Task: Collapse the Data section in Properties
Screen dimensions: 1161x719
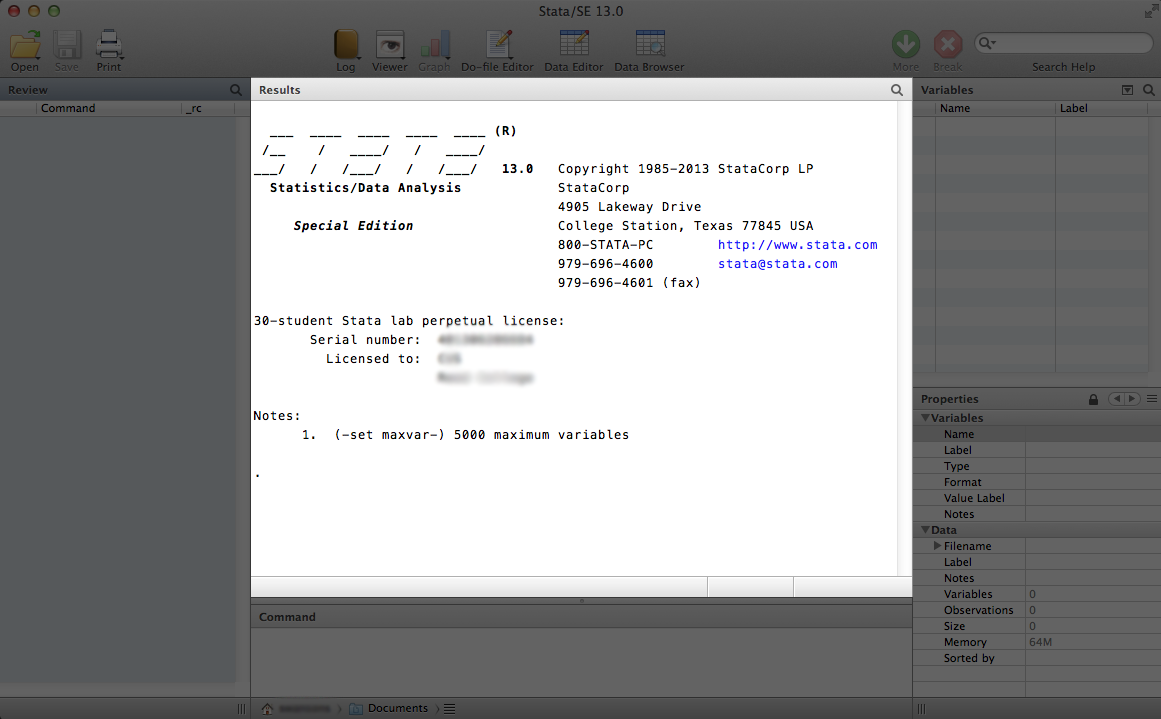Action: (x=925, y=530)
